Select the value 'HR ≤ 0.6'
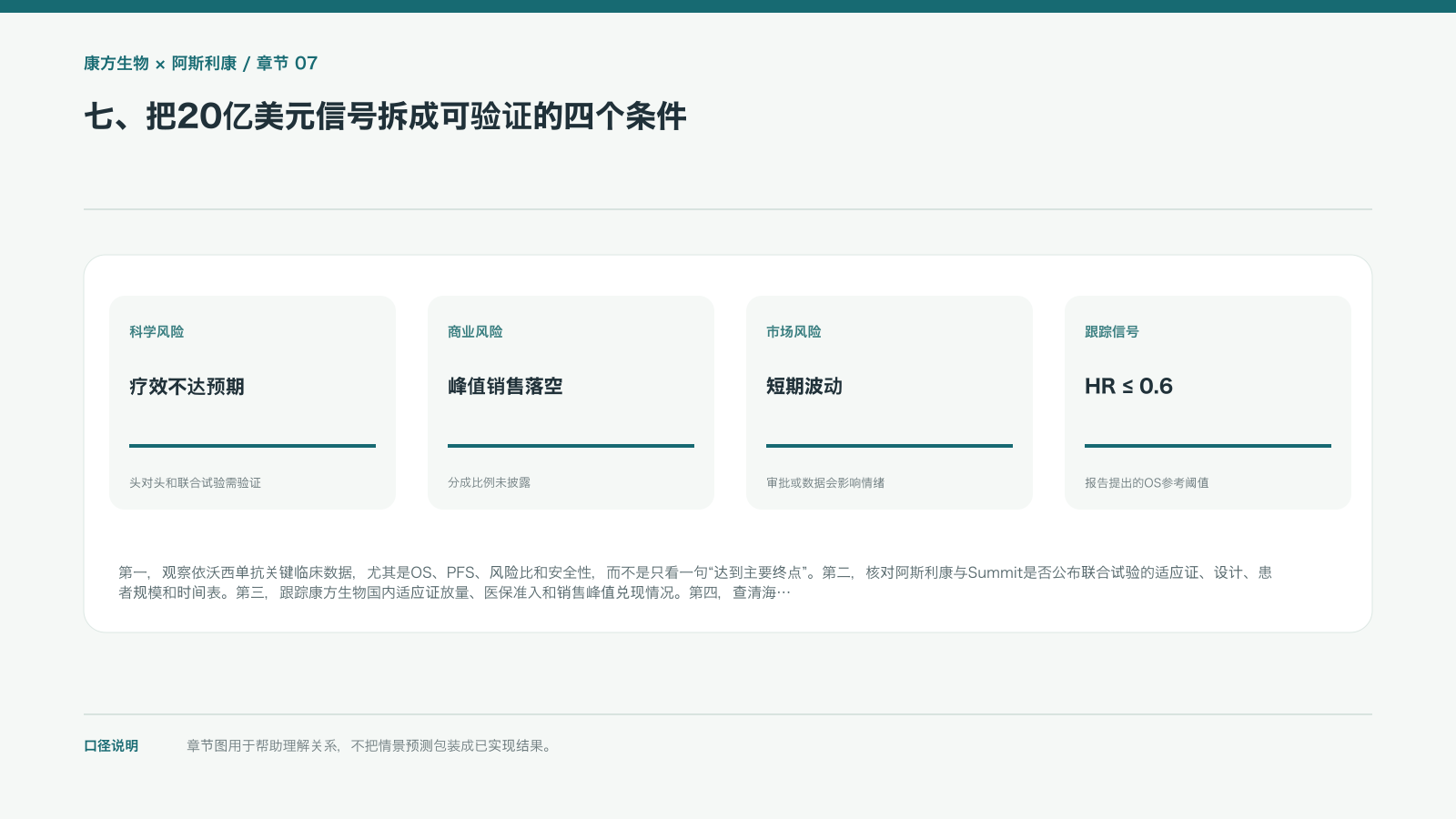Image resolution: width=1456 pixels, height=819 pixels. point(1128,387)
